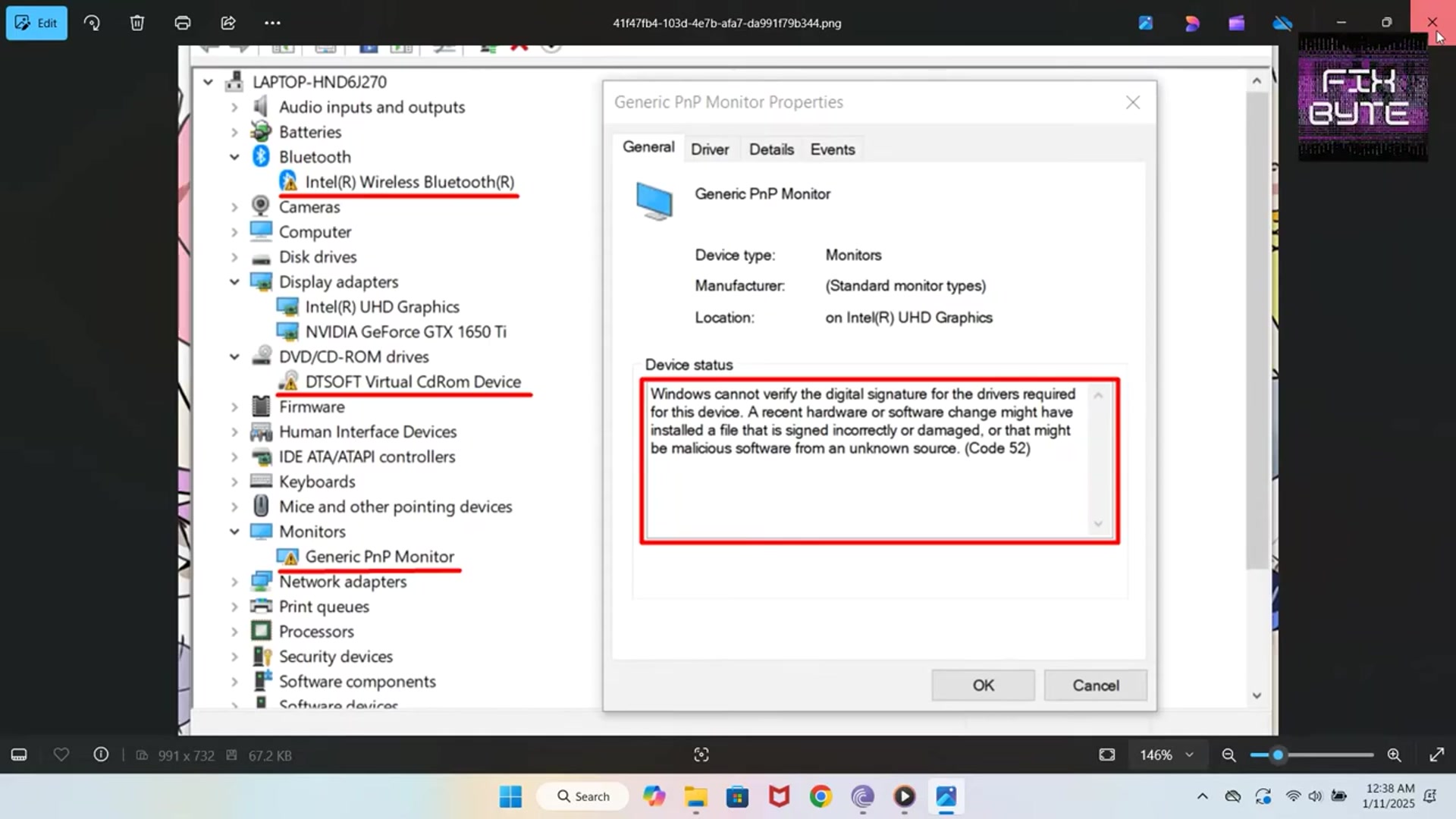
Task: Open the share icon in Photos toolbar
Action: (x=228, y=23)
